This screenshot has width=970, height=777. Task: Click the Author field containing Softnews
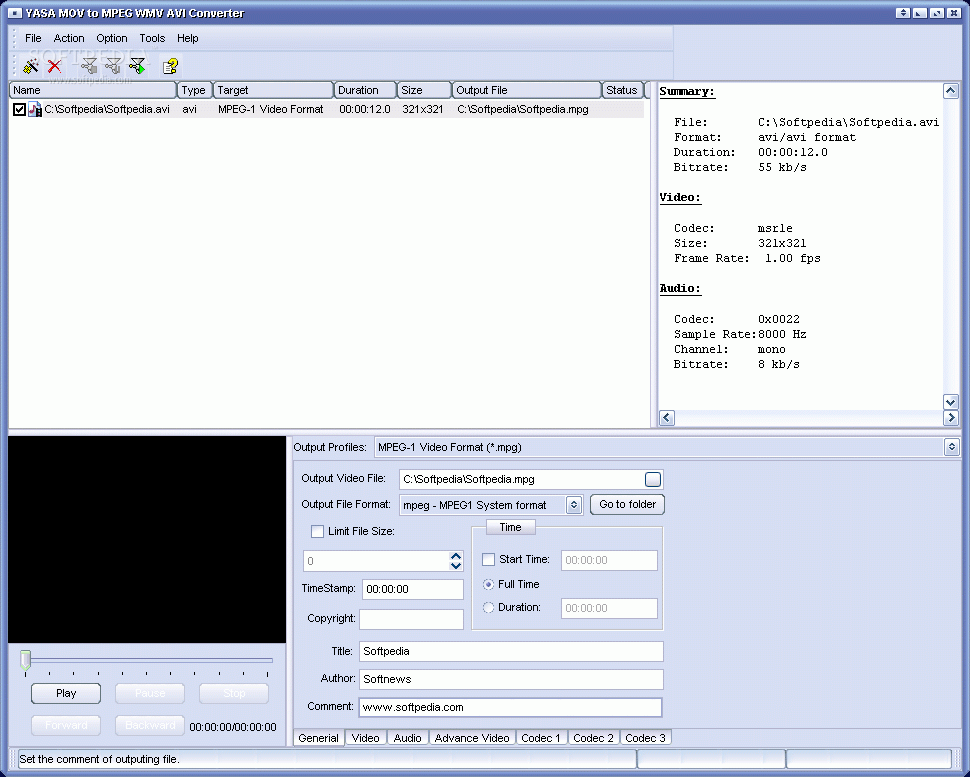[x=511, y=679]
